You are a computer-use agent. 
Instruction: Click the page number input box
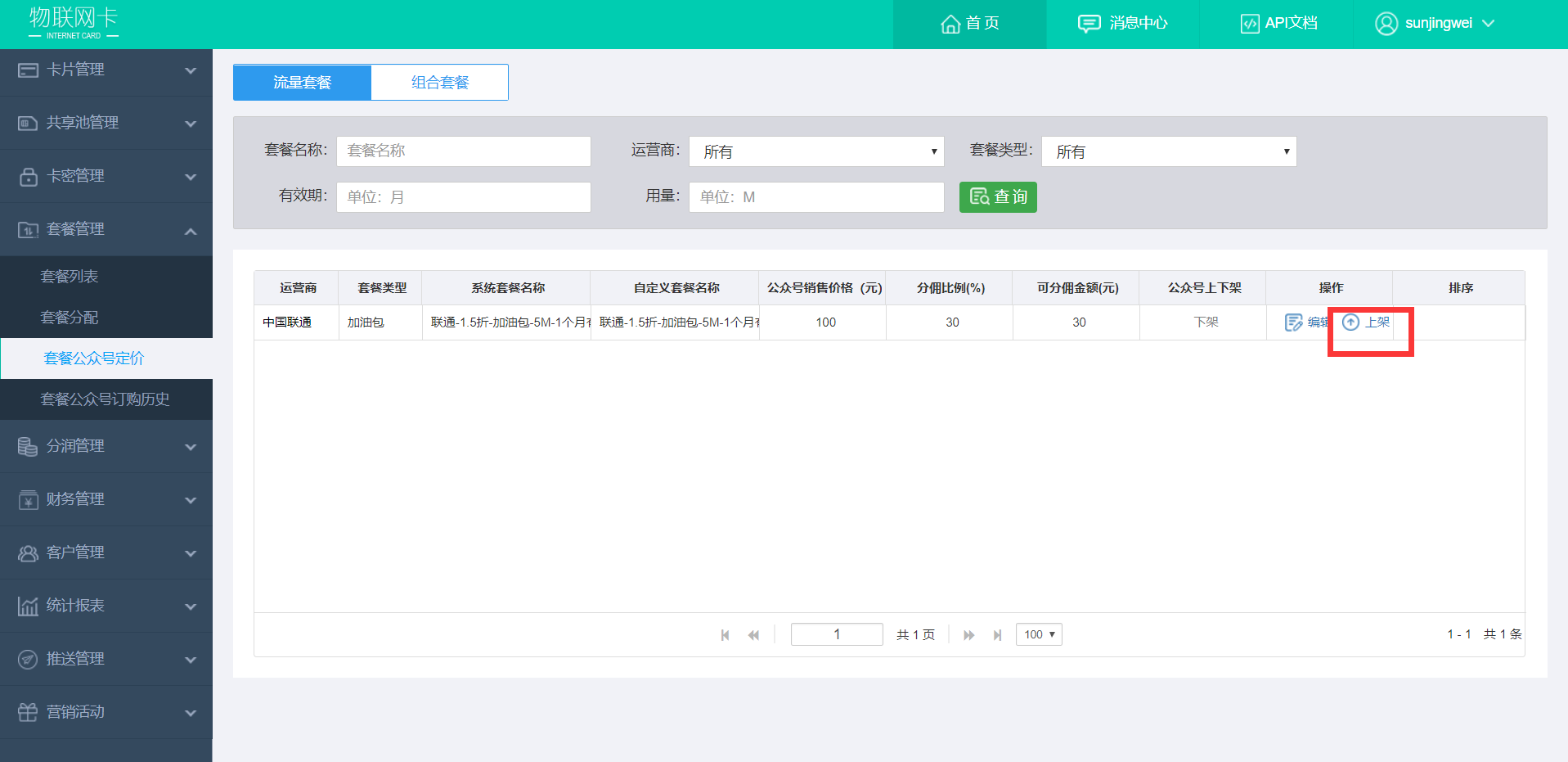point(837,634)
